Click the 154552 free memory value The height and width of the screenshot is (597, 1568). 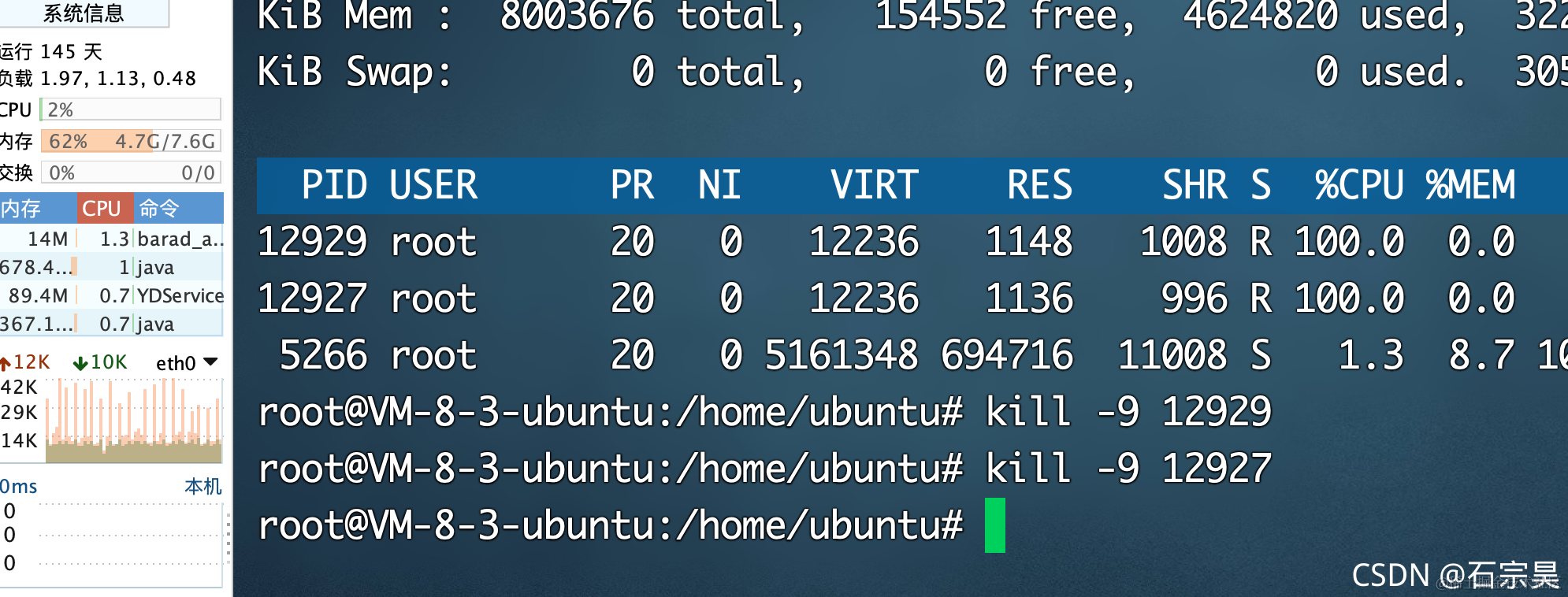(941, 16)
